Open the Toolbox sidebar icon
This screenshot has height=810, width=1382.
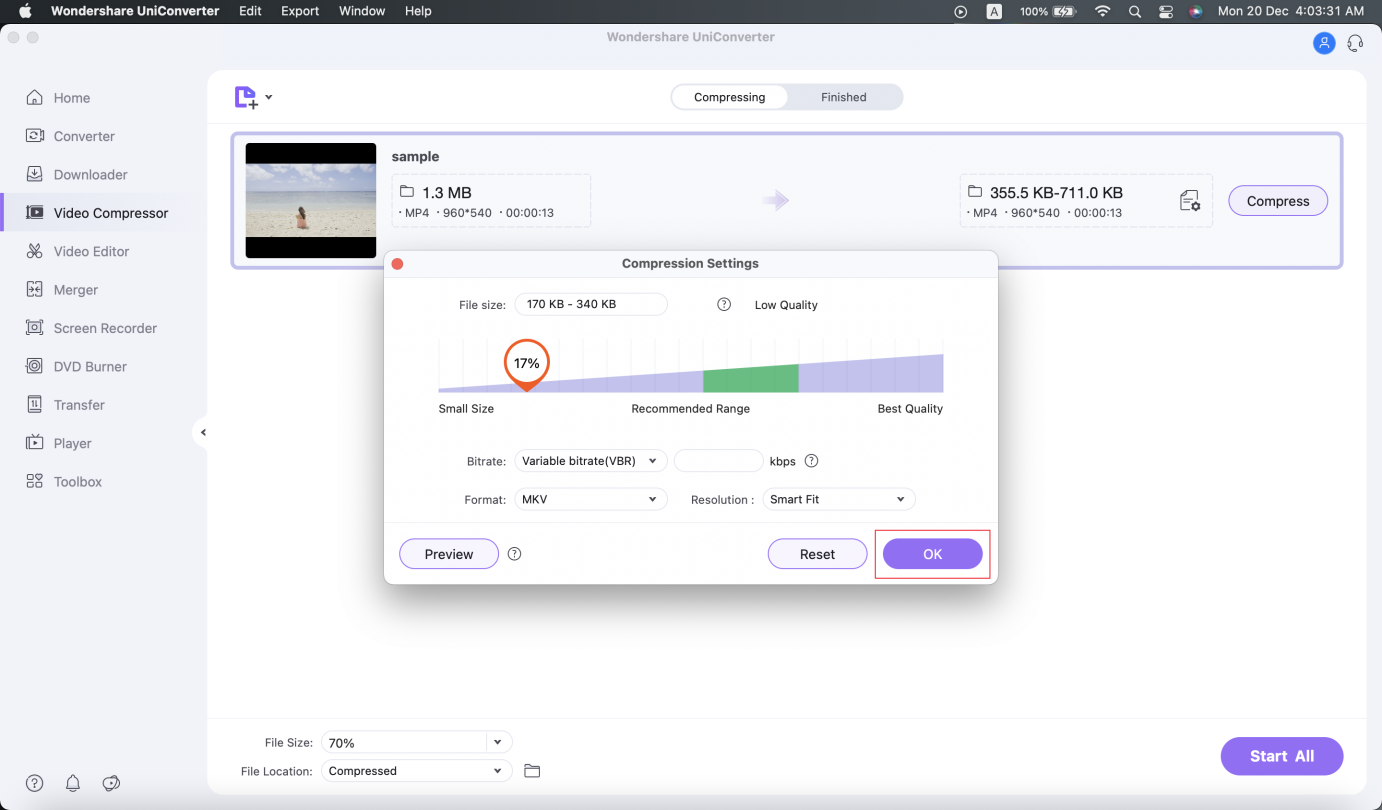tap(35, 482)
